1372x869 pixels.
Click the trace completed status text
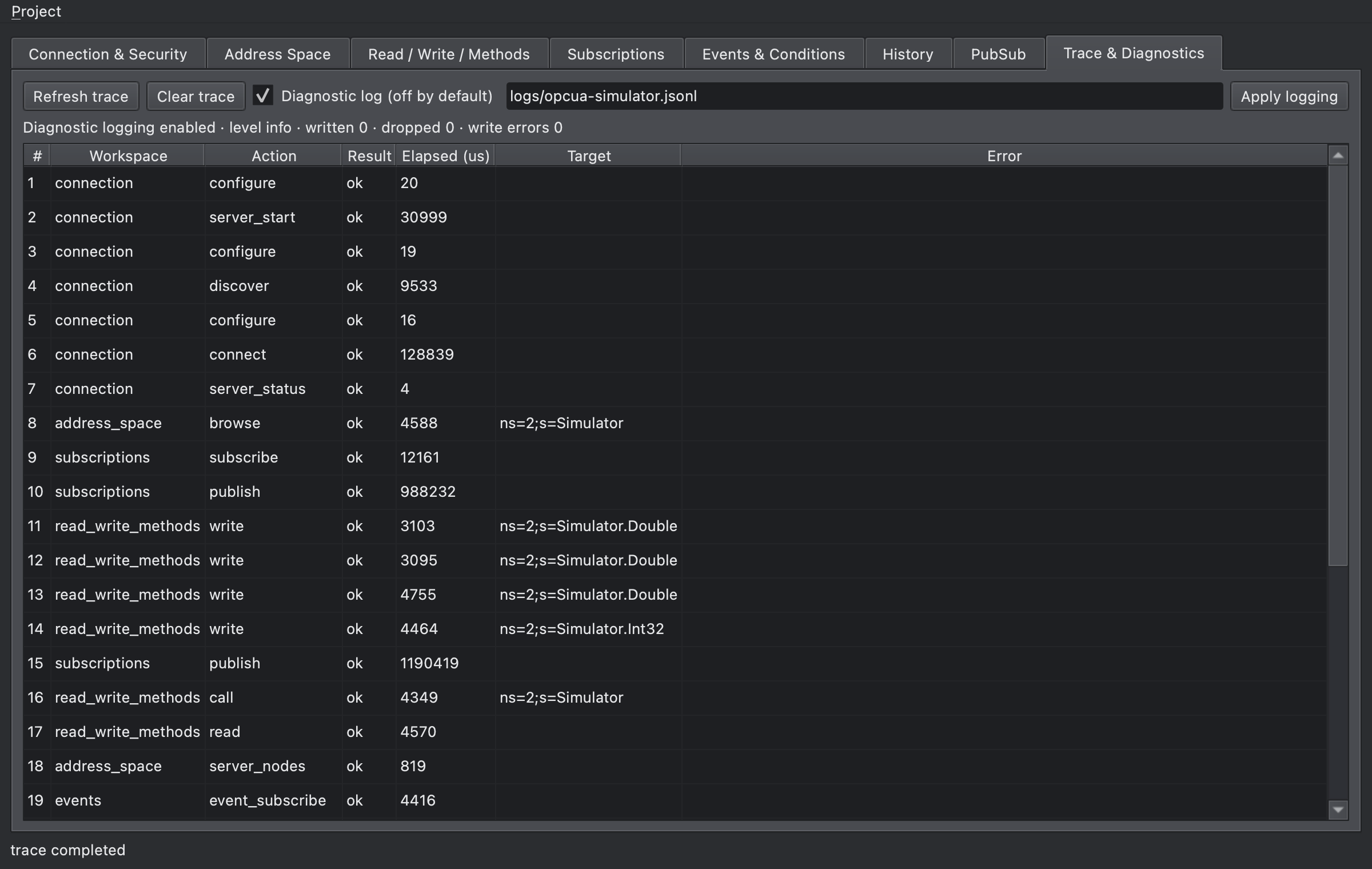(x=68, y=850)
